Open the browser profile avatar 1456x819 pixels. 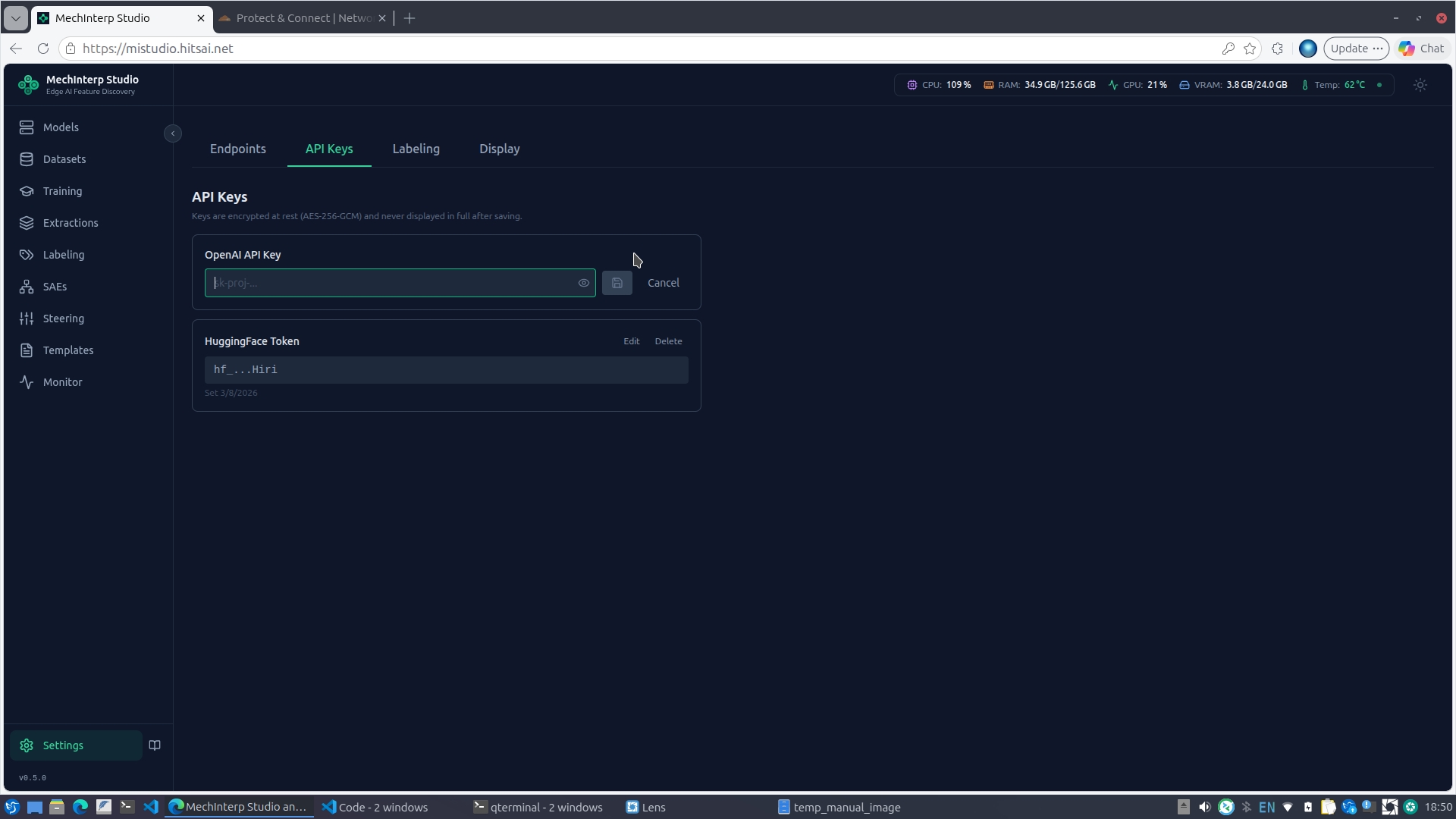pyautogui.click(x=1308, y=49)
